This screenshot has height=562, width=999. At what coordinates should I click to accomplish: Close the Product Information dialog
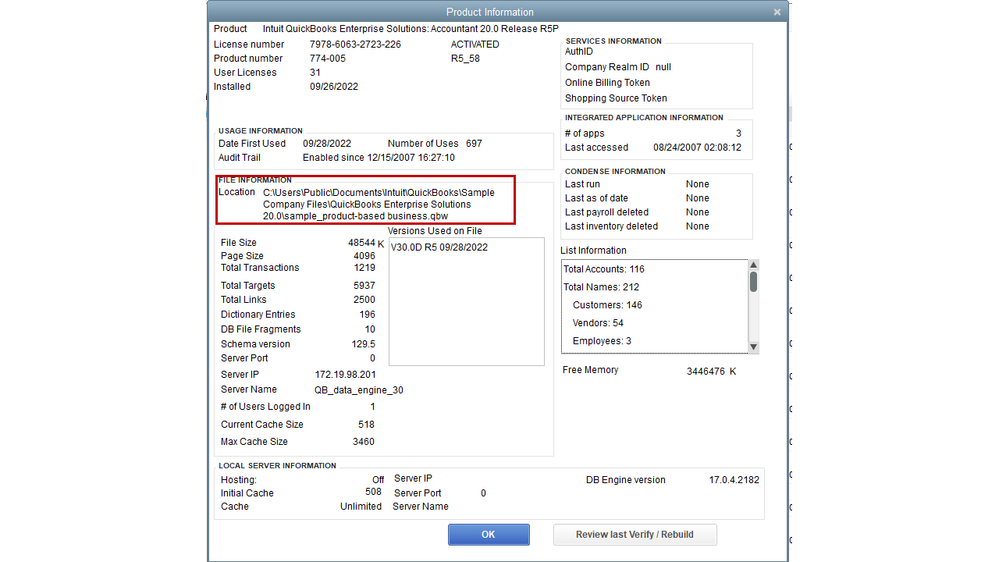coord(777,12)
